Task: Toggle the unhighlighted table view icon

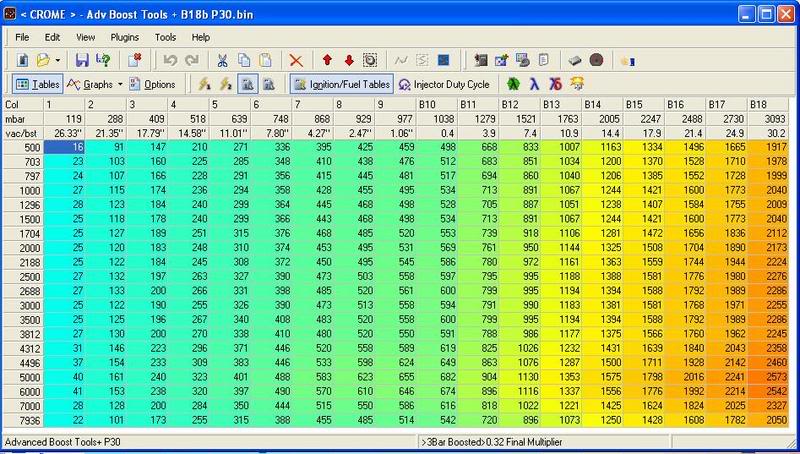Action: click(x=269, y=84)
